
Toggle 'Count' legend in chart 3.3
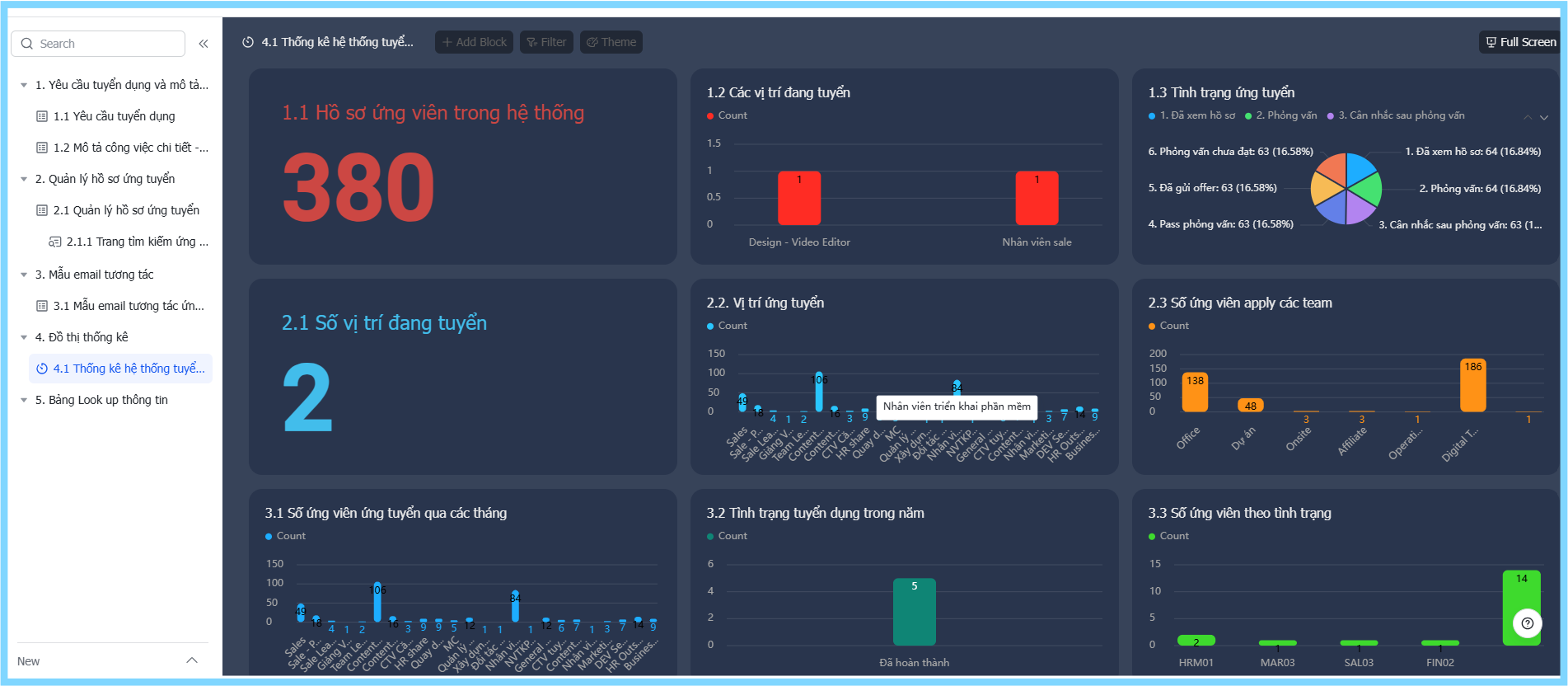(x=1168, y=536)
